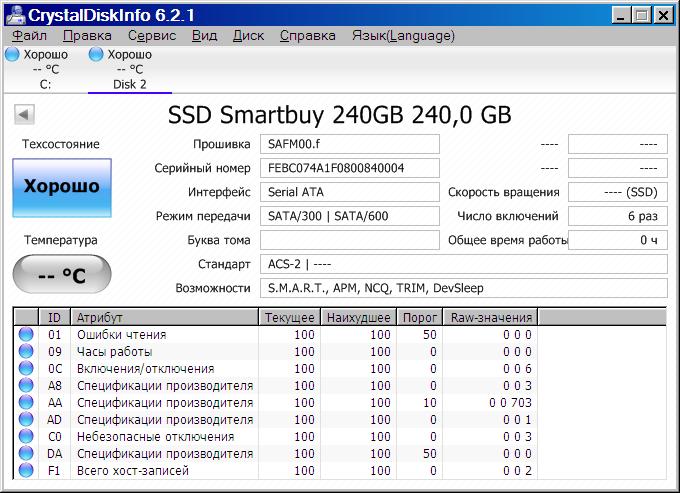Click the firmware field SAFM00.f
680x493 pixels.
coord(350,144)
